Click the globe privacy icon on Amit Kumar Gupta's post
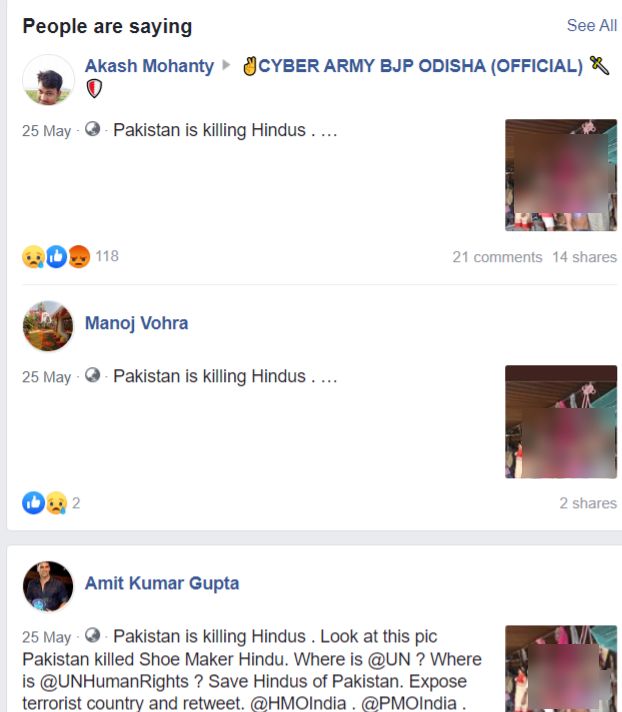 coord(93,635)
